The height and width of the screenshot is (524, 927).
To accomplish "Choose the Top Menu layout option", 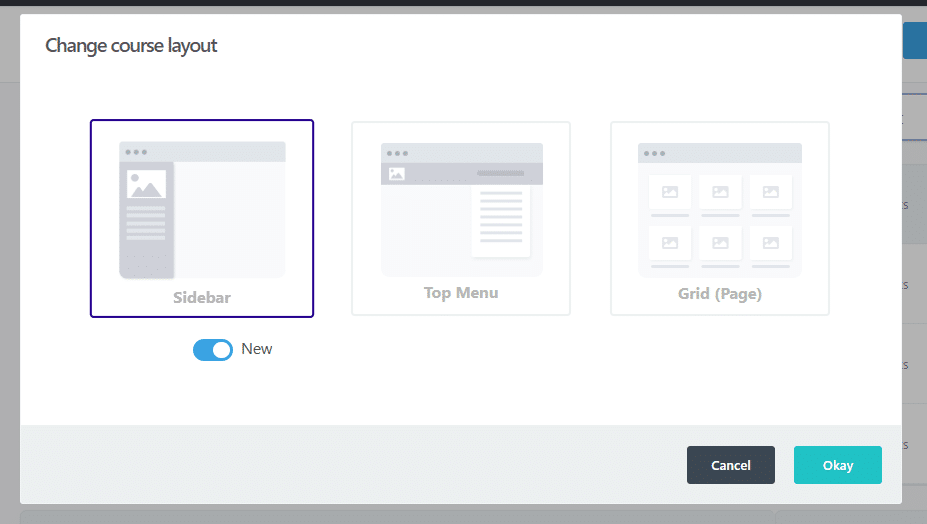I will point(461,218).
